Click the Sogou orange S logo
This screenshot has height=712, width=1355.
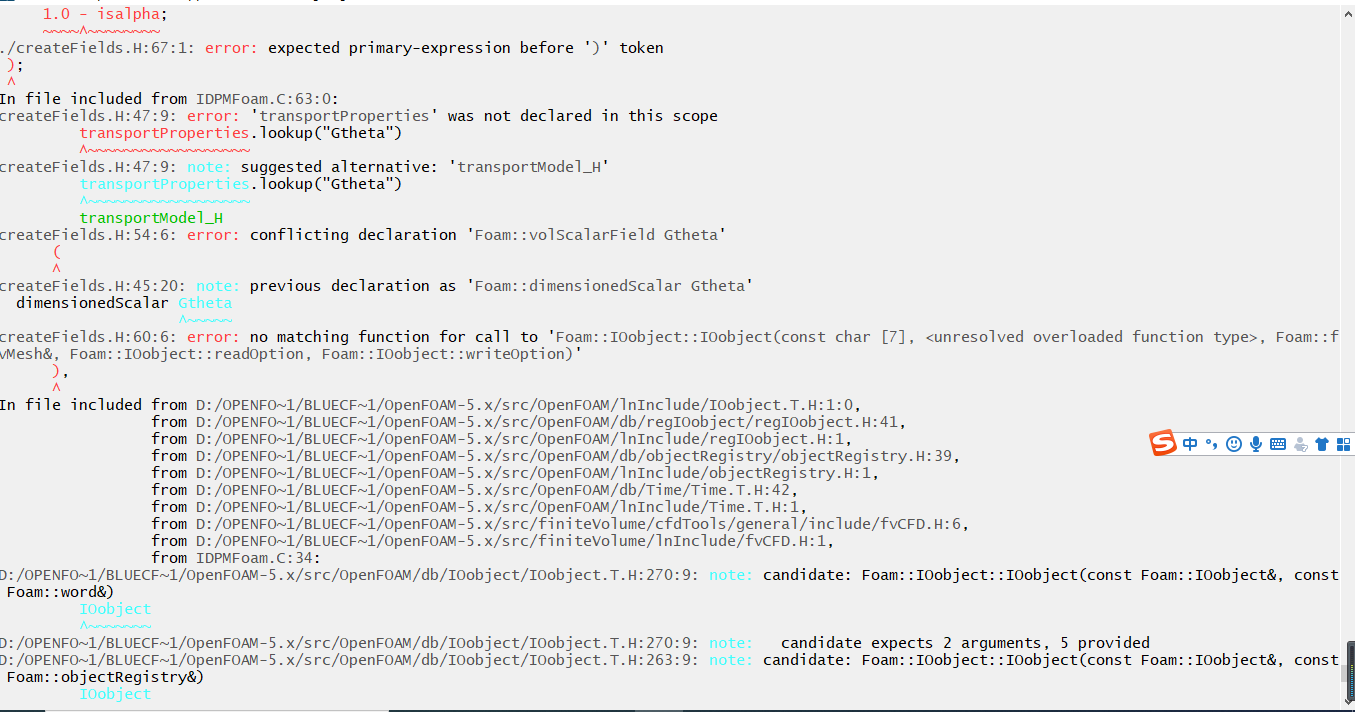point(1162,444)
